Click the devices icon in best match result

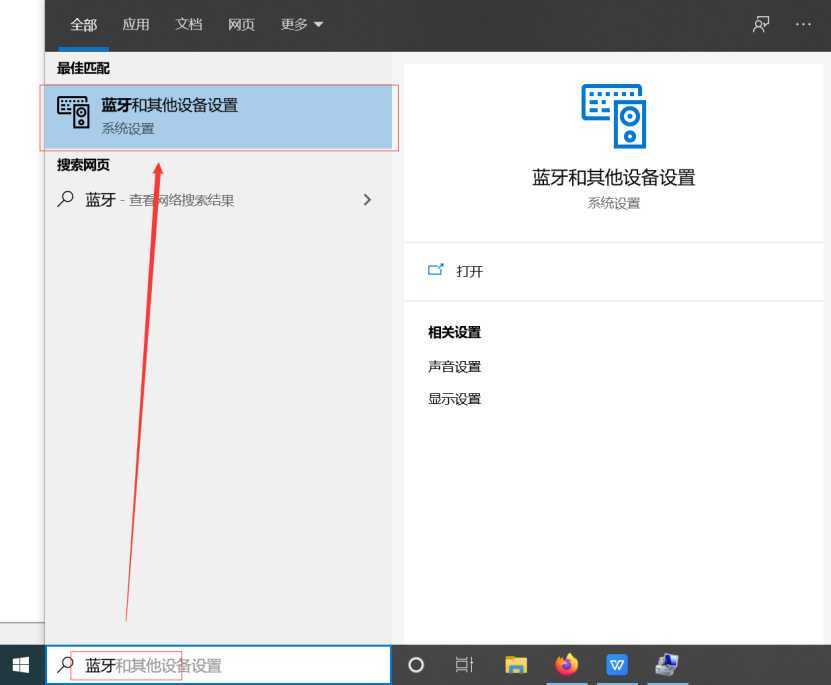point(73,112)
